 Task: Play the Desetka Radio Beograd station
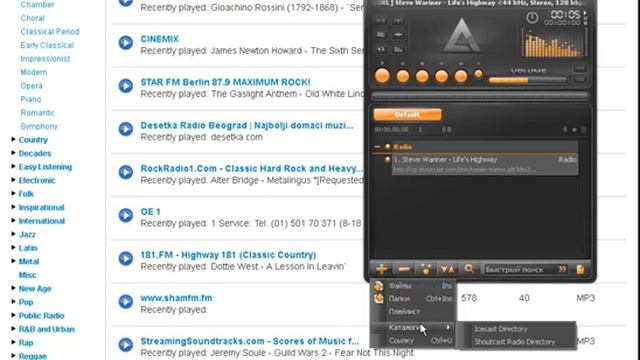[x=126, y=129]
